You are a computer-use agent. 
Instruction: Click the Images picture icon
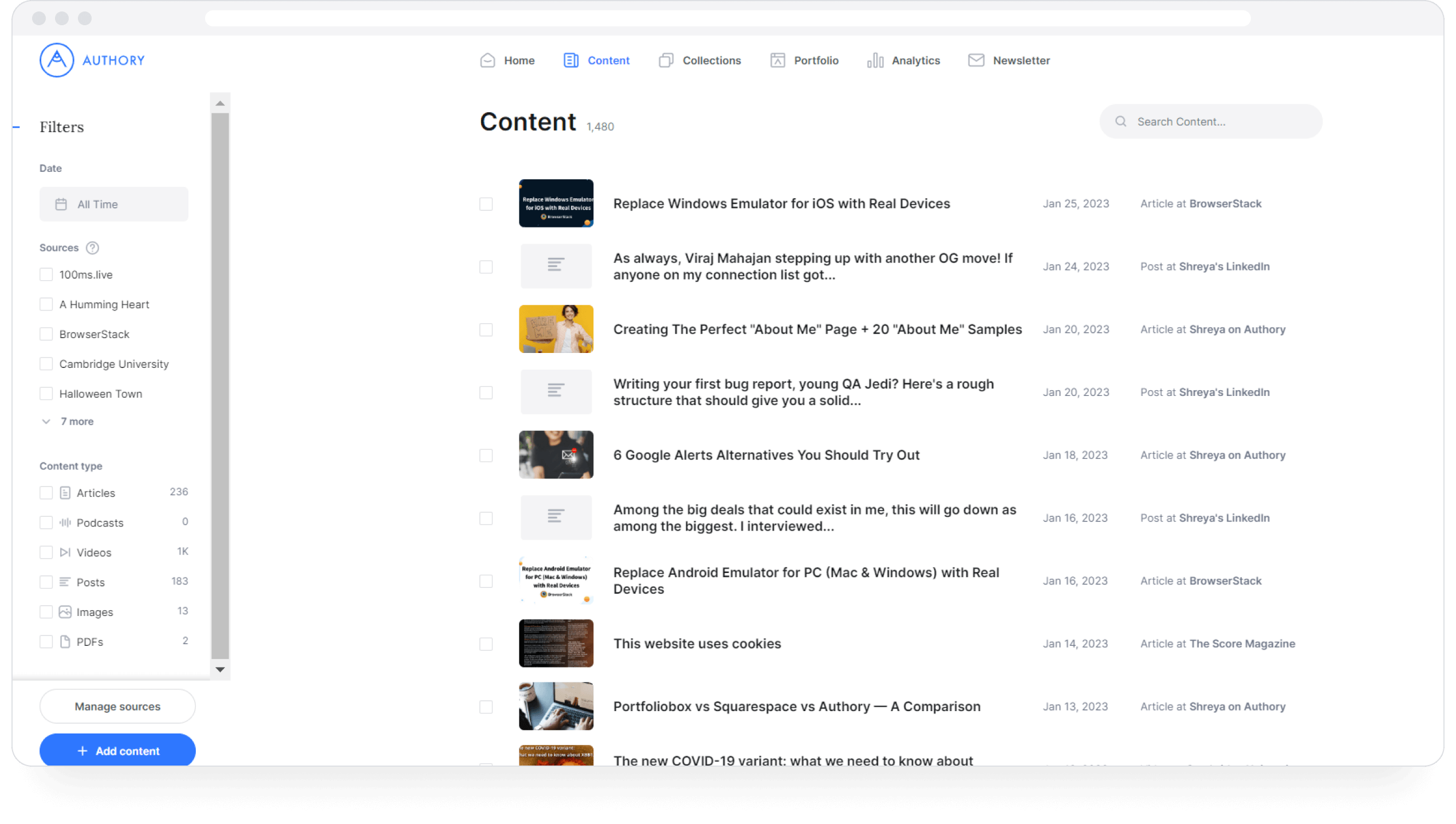click(x=65, y=612)
